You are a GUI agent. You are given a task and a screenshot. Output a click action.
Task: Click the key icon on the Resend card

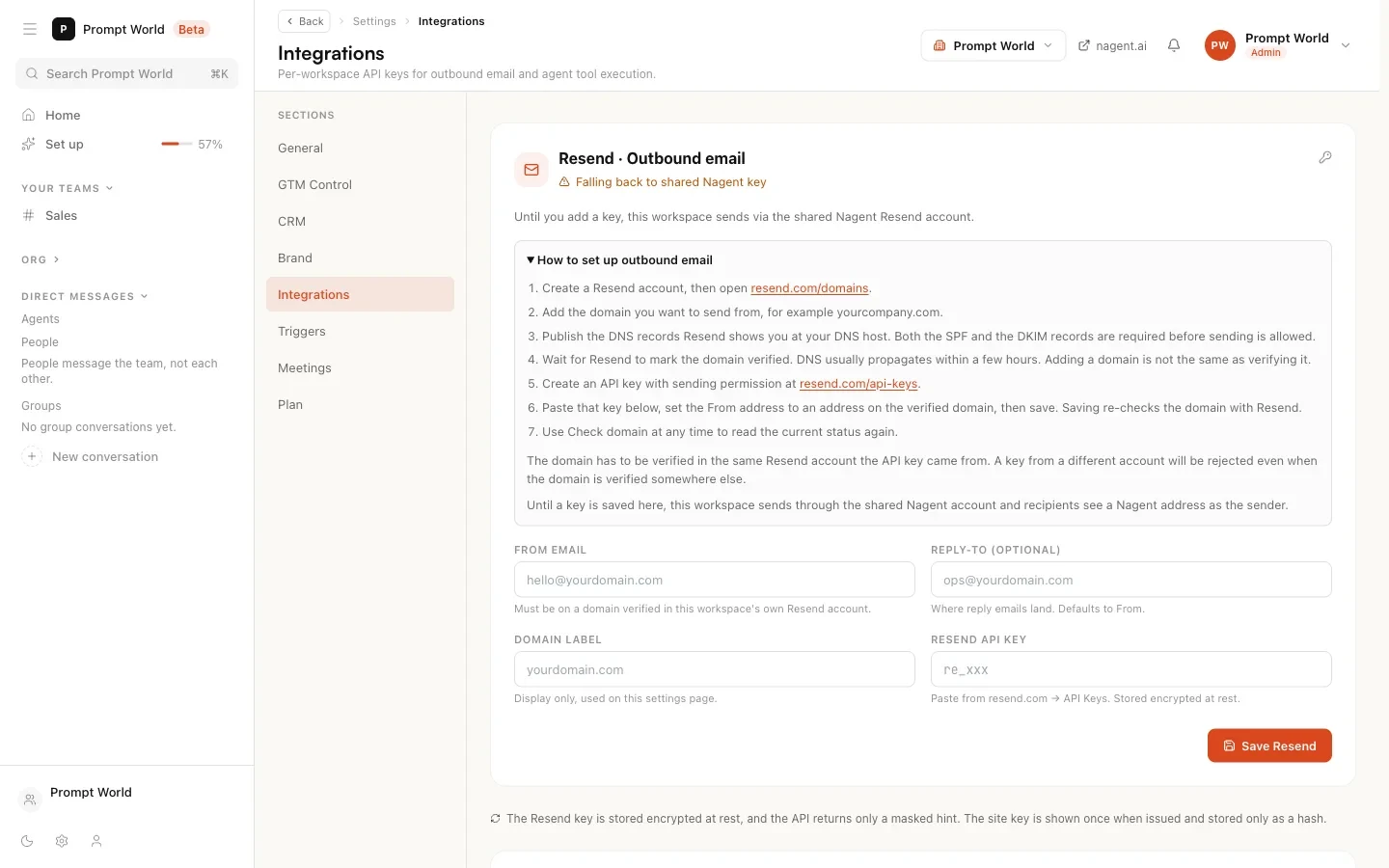1325,157
